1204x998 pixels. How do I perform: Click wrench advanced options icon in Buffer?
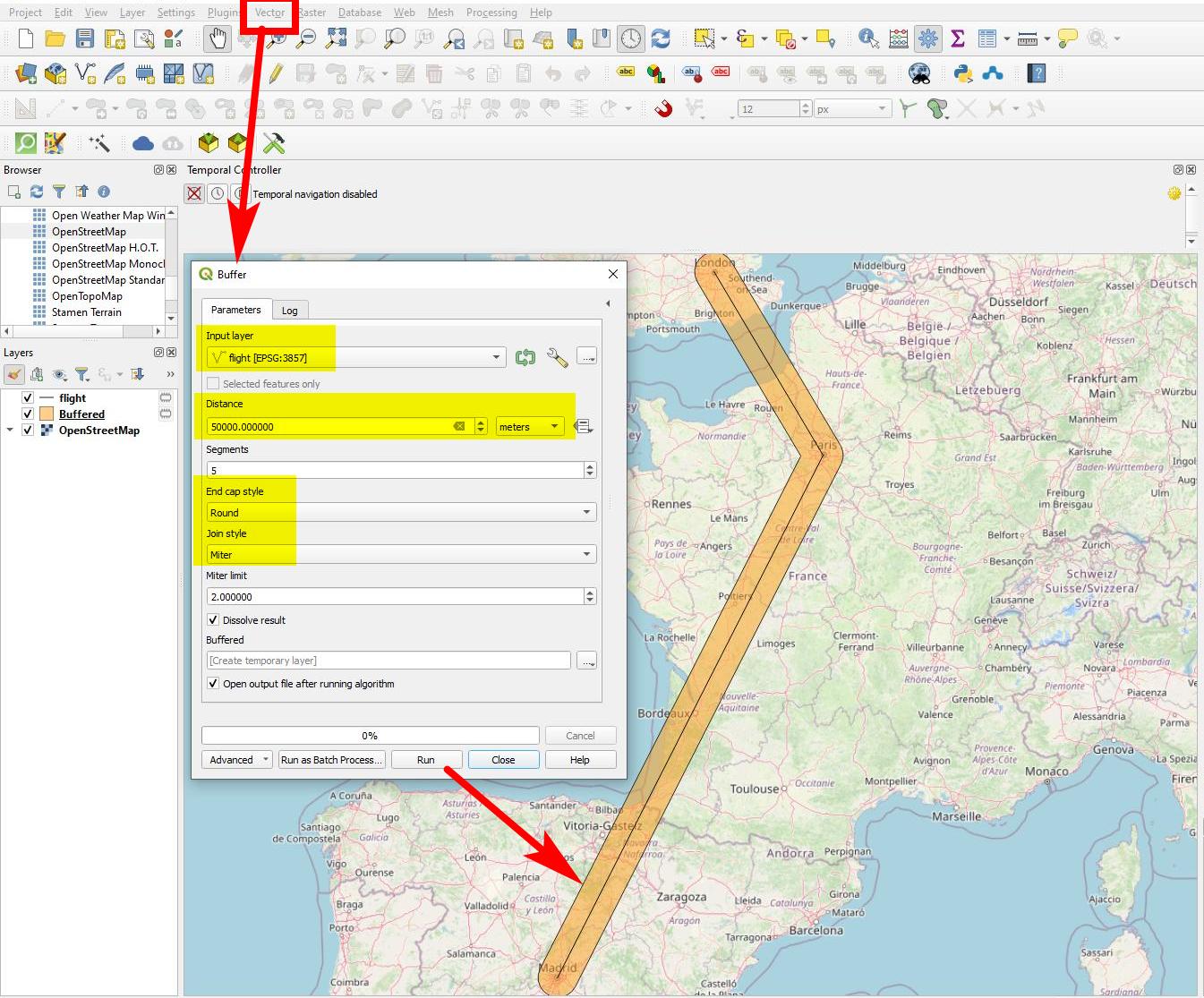point(557,358)
